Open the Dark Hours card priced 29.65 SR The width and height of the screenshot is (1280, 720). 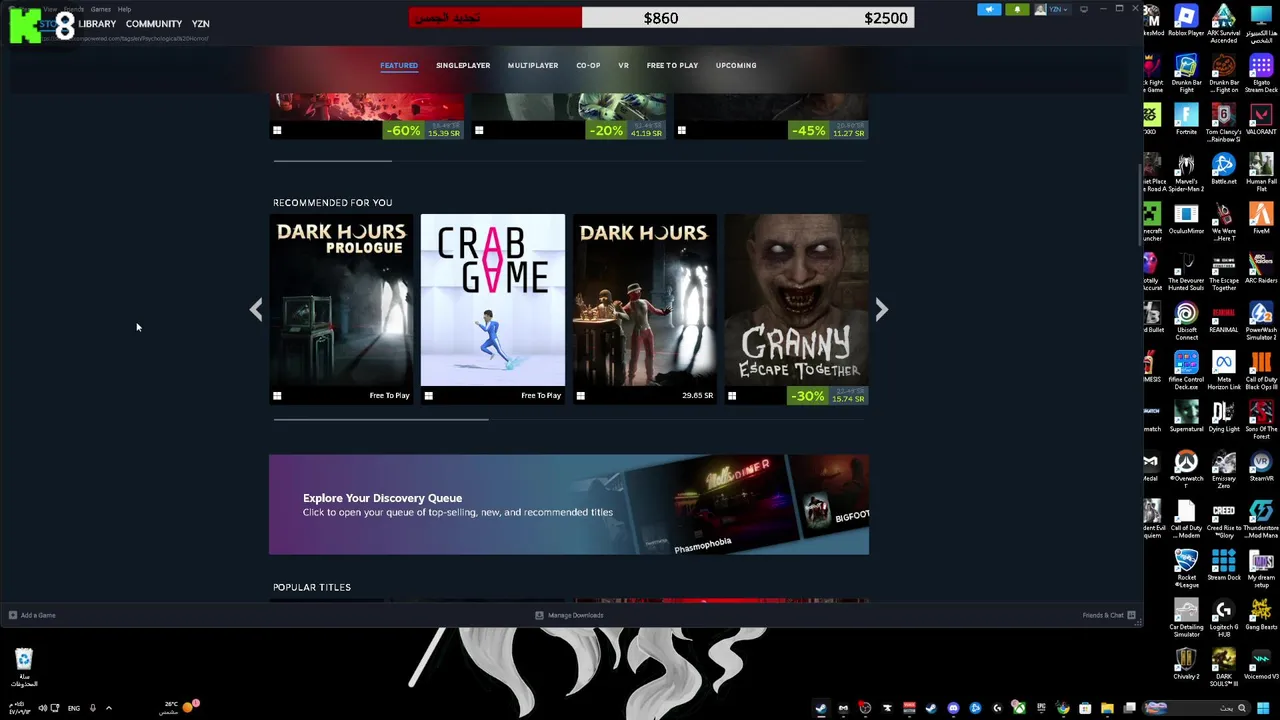pyautogui.click(x=645, y=309)
